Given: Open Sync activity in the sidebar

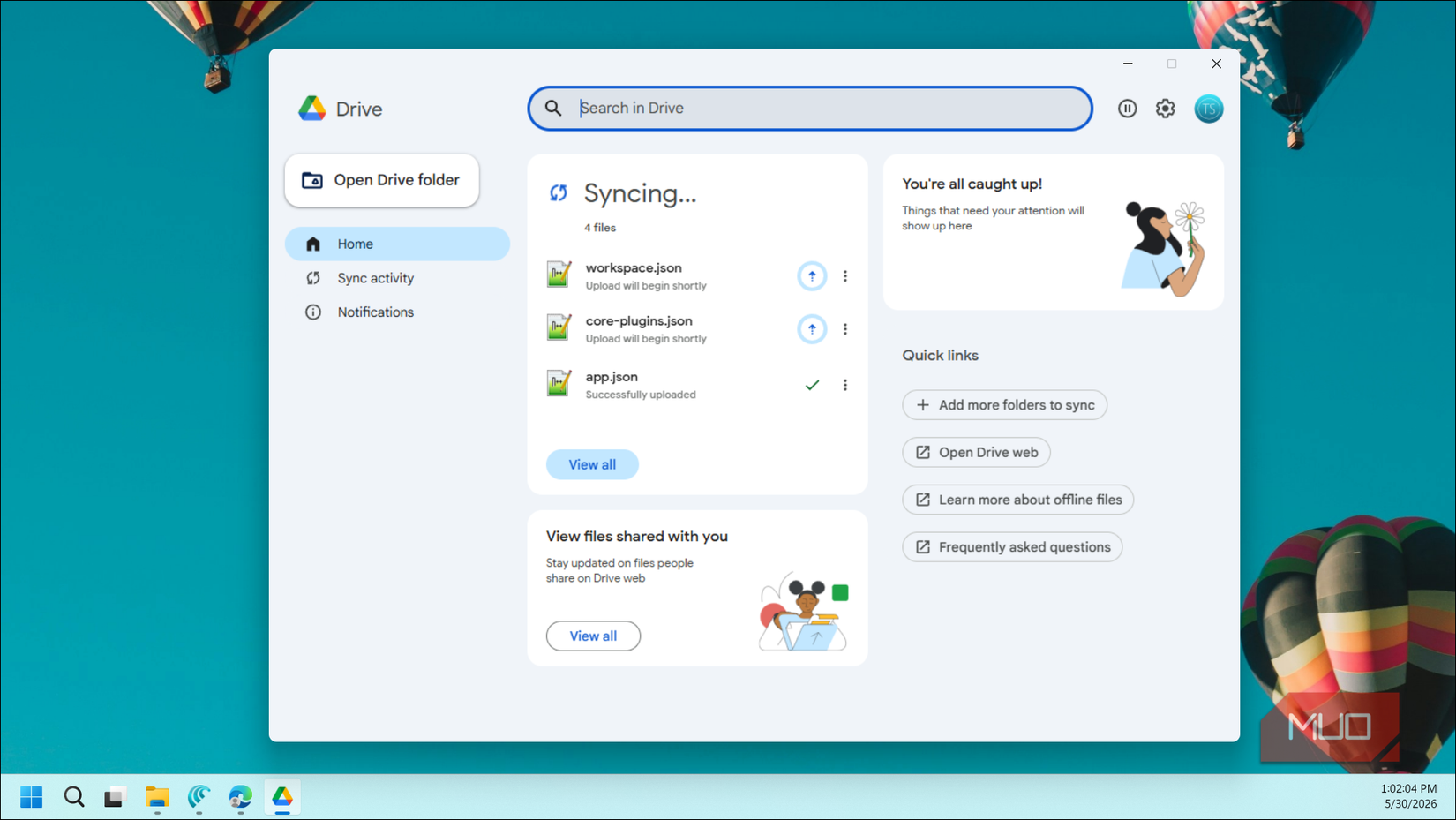Looking at the screenshot, I should pos(397,278).
